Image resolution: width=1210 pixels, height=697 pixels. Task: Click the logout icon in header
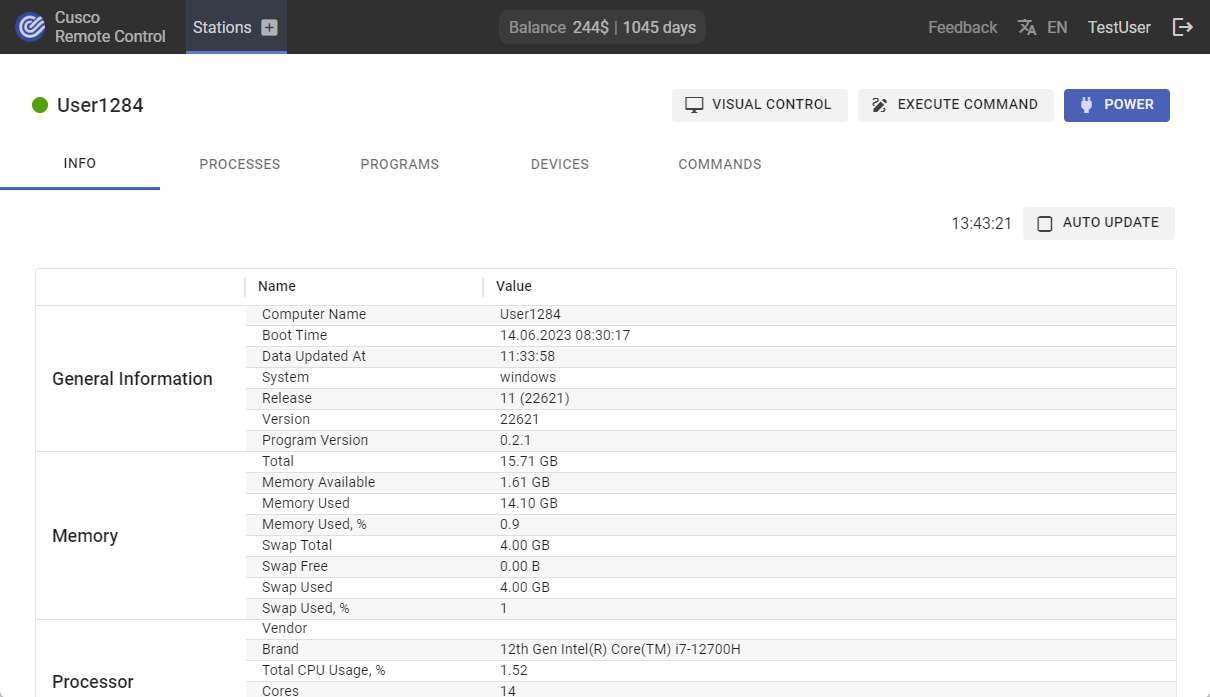tap(1183, 27)
